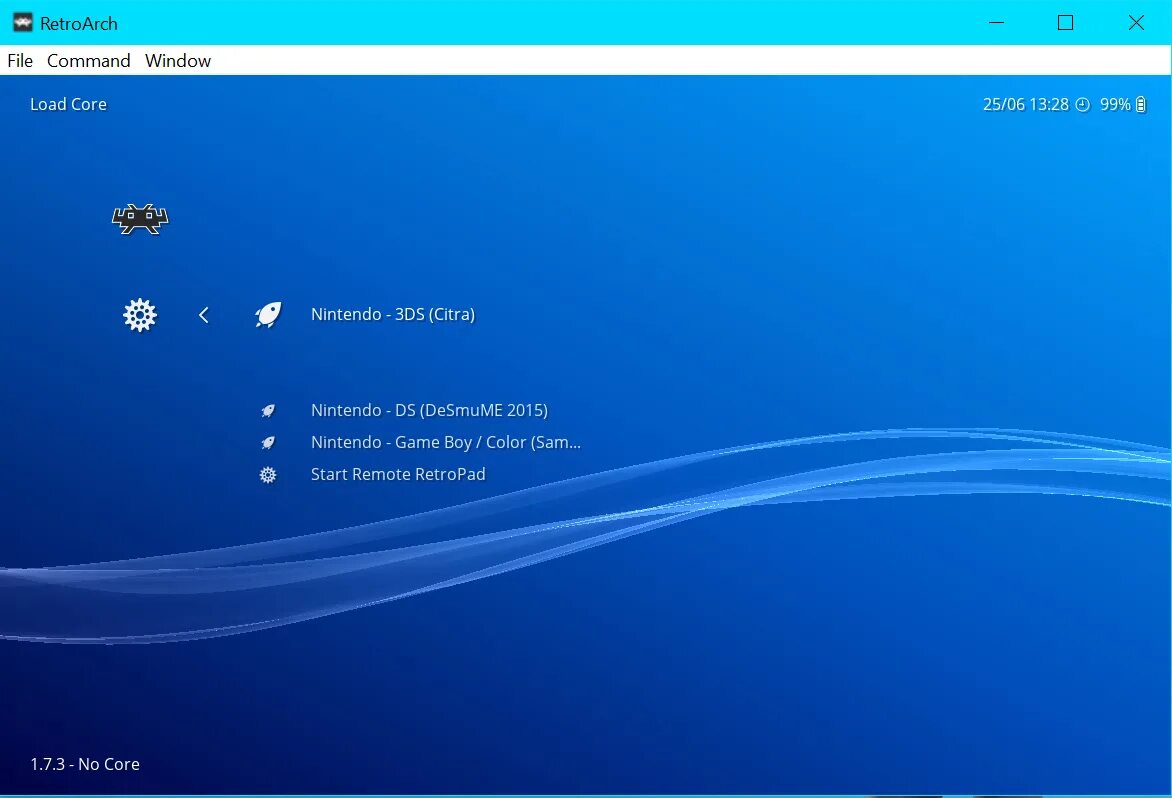This screenshot has height=798, width=1172.
Task: Click the date and time 25/06 13:28
Action: [x=1026, y=105]
